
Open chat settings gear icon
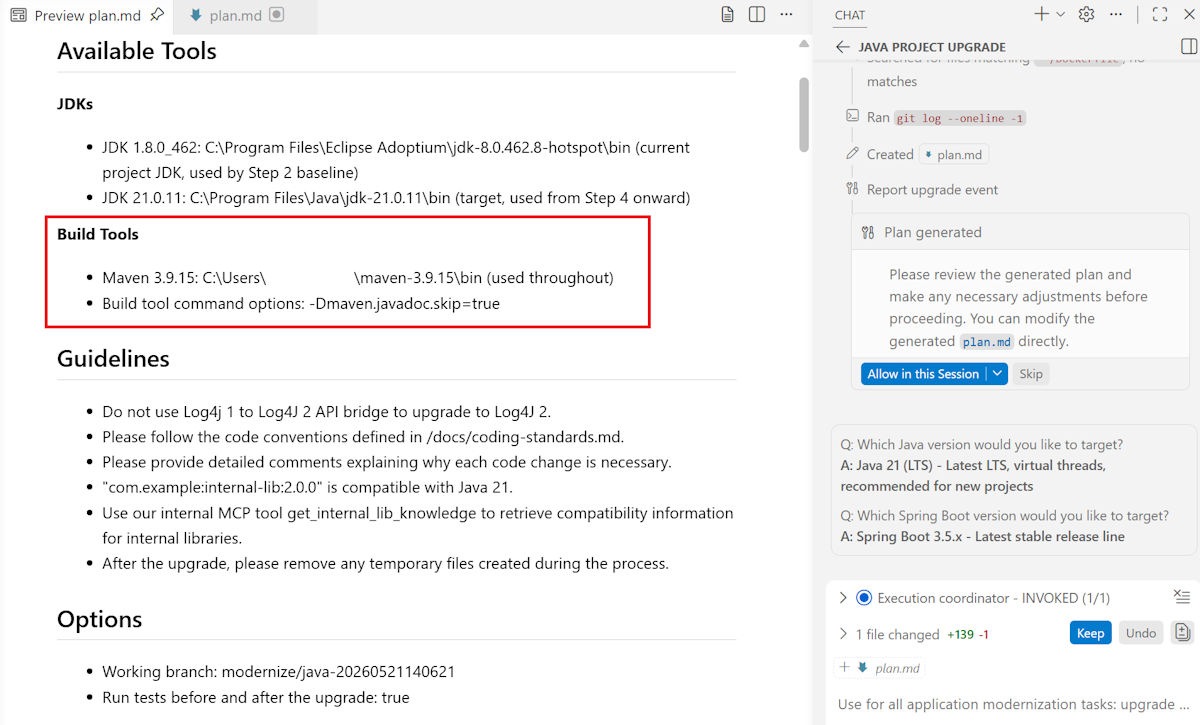[1087, 15]
